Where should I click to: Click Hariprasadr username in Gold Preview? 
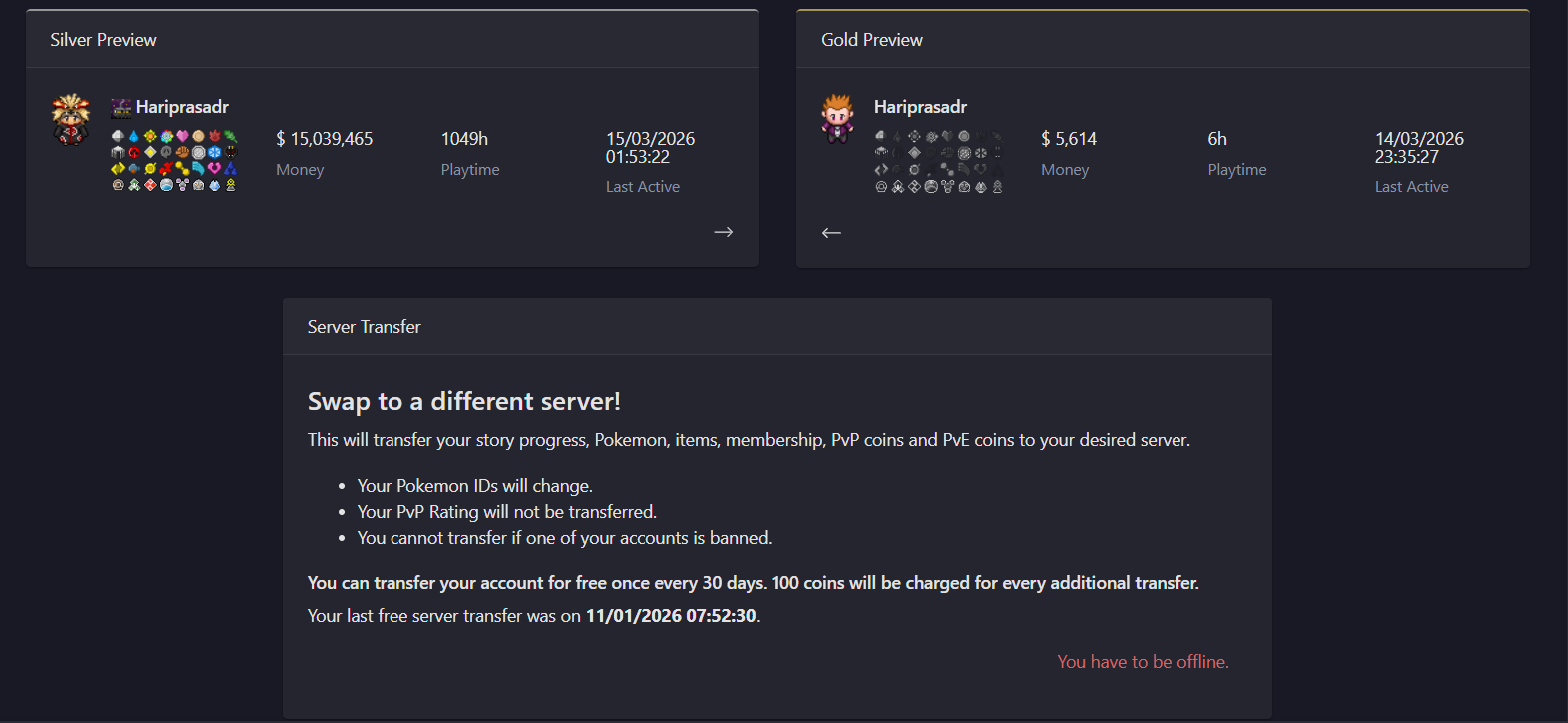coord(920,107)
